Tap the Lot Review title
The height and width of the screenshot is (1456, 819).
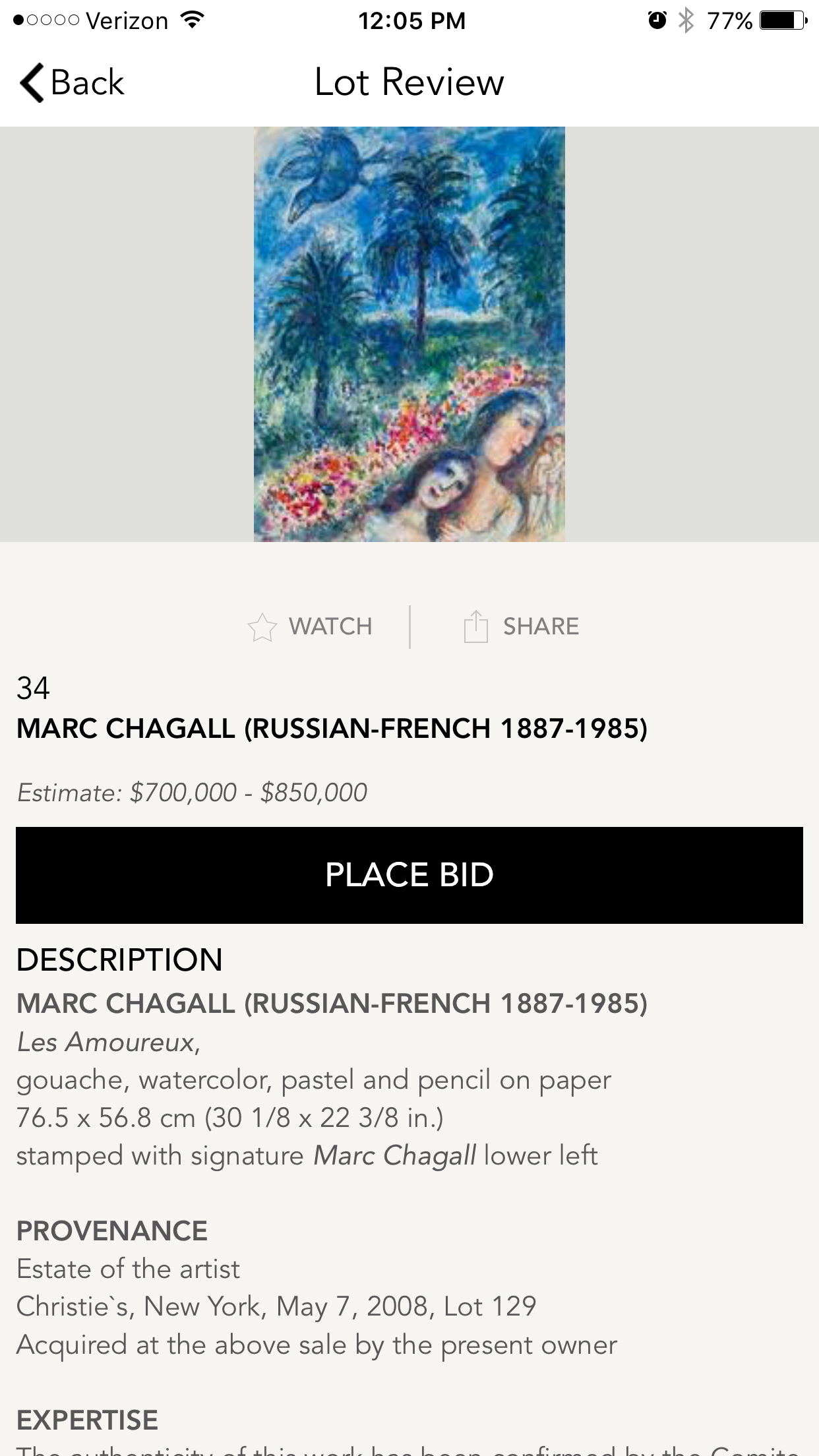[409, 82]
